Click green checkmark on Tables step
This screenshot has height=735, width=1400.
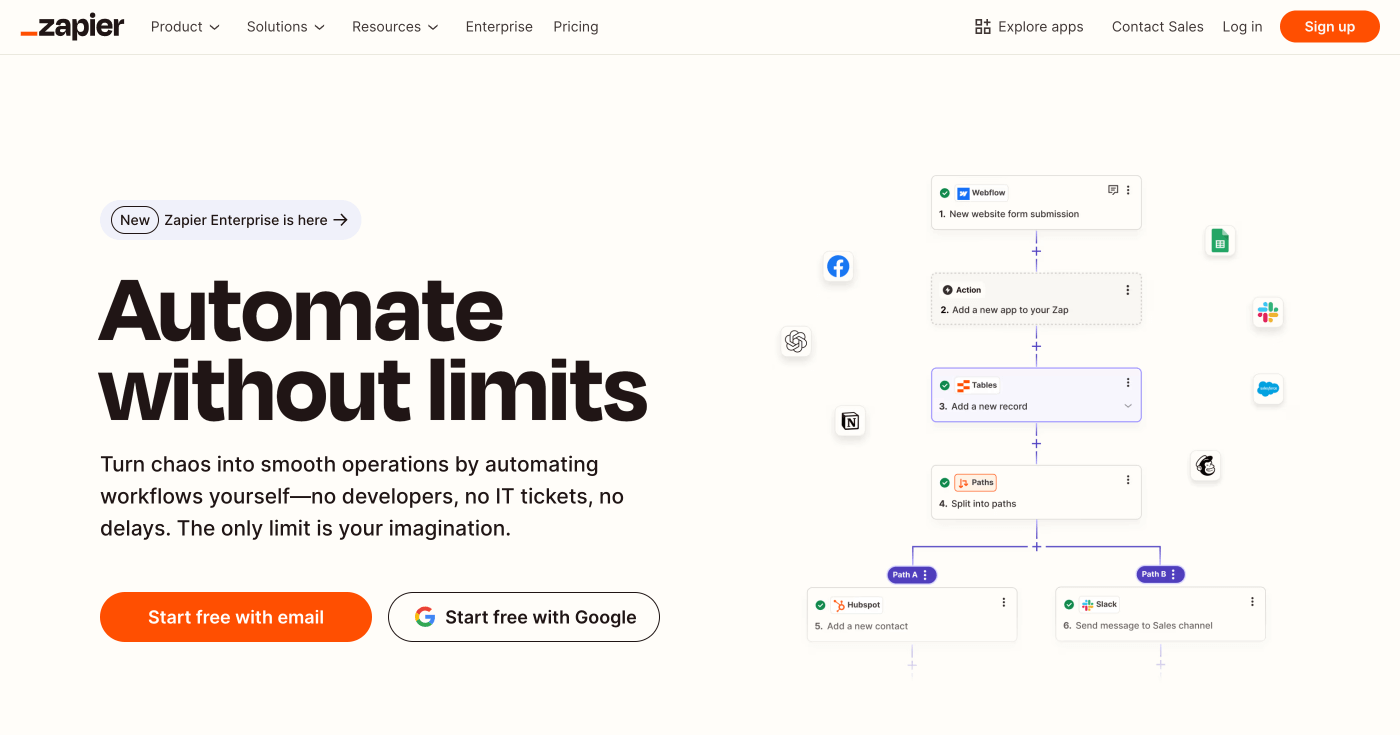point(945,385)
